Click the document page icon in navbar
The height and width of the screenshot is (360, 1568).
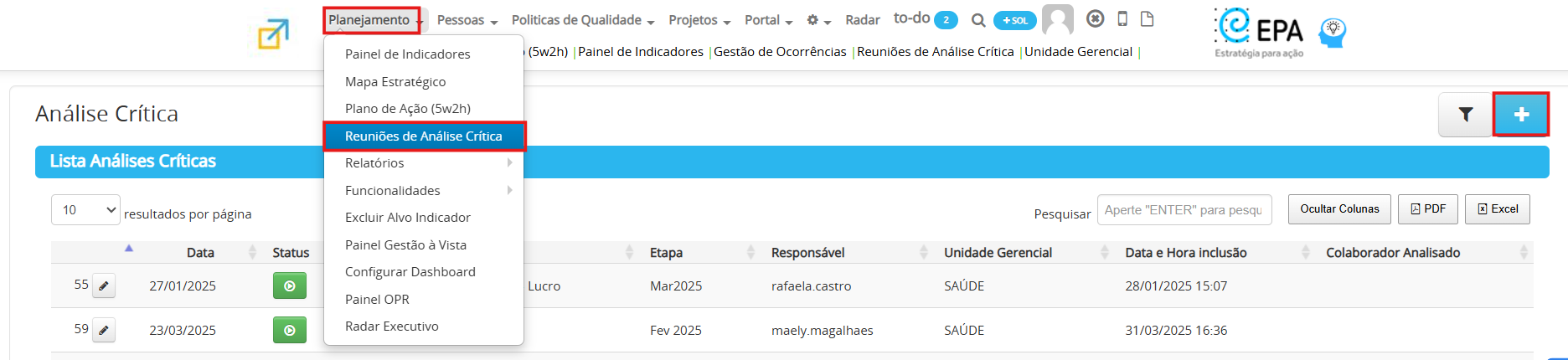tap(1148, 18)
